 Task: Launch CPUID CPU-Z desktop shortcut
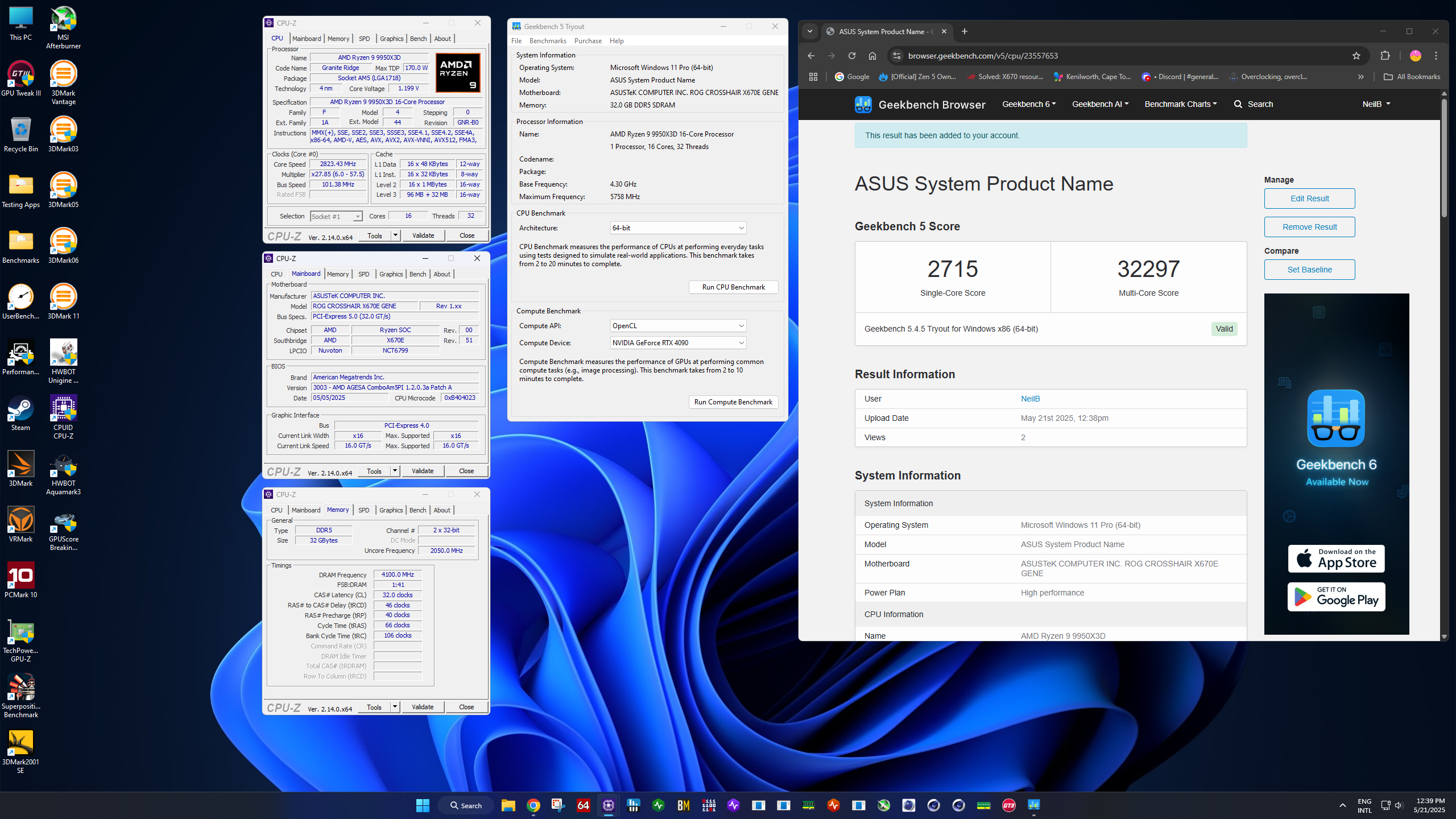click(63, 417)
